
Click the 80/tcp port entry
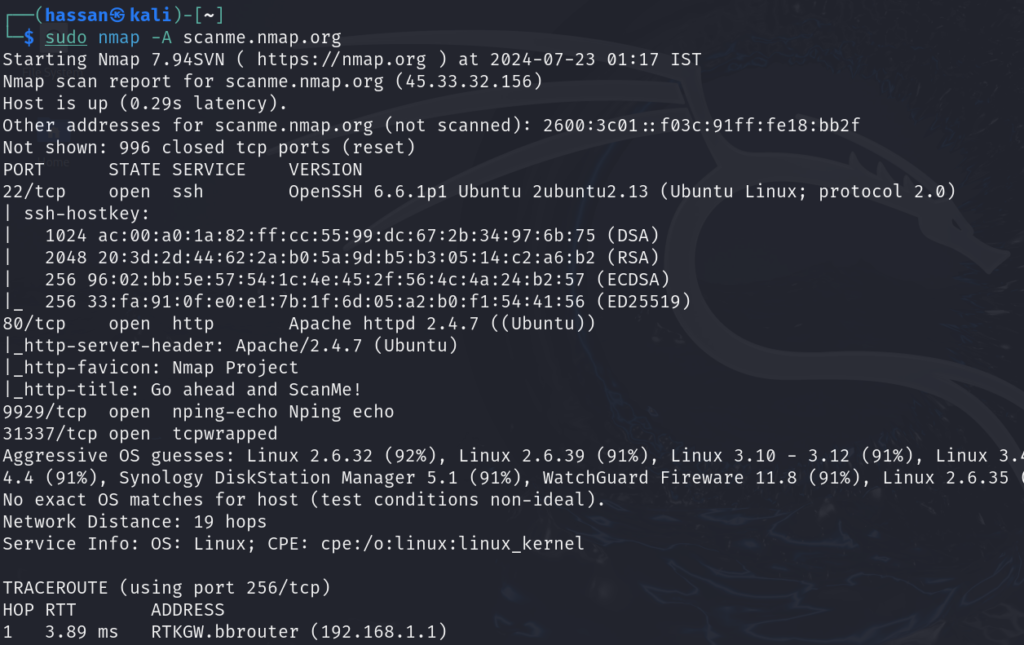click(x=34, y=324)
